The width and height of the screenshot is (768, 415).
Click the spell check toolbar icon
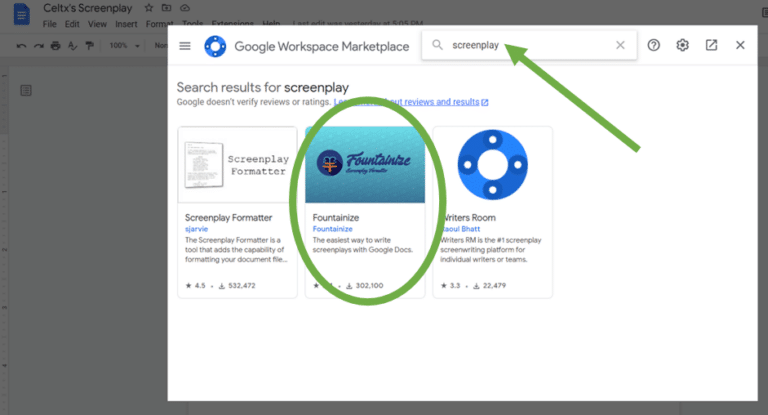pos(72,46)
